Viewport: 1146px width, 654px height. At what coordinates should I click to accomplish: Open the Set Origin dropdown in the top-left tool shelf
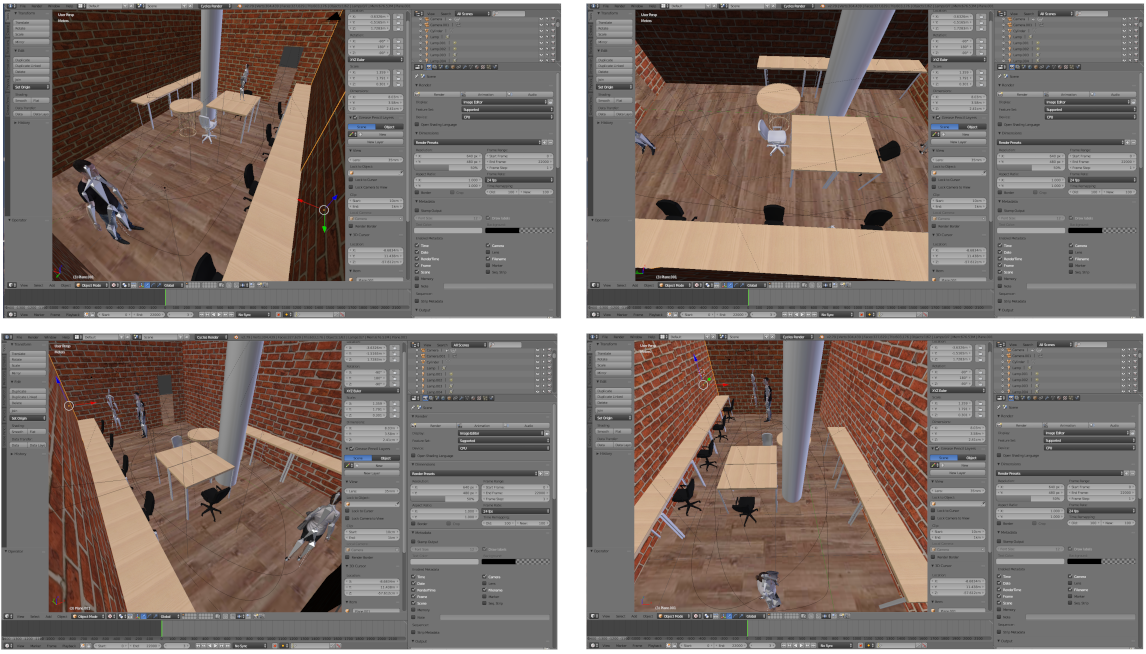28,87
